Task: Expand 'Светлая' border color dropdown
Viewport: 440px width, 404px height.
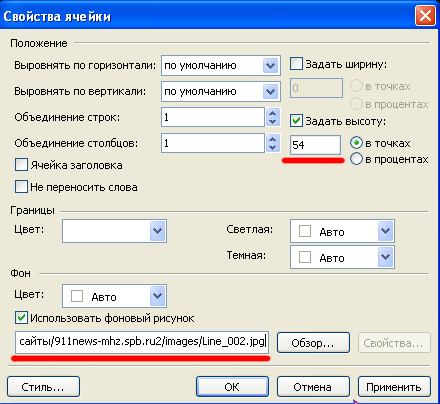Action: point(385,231)
